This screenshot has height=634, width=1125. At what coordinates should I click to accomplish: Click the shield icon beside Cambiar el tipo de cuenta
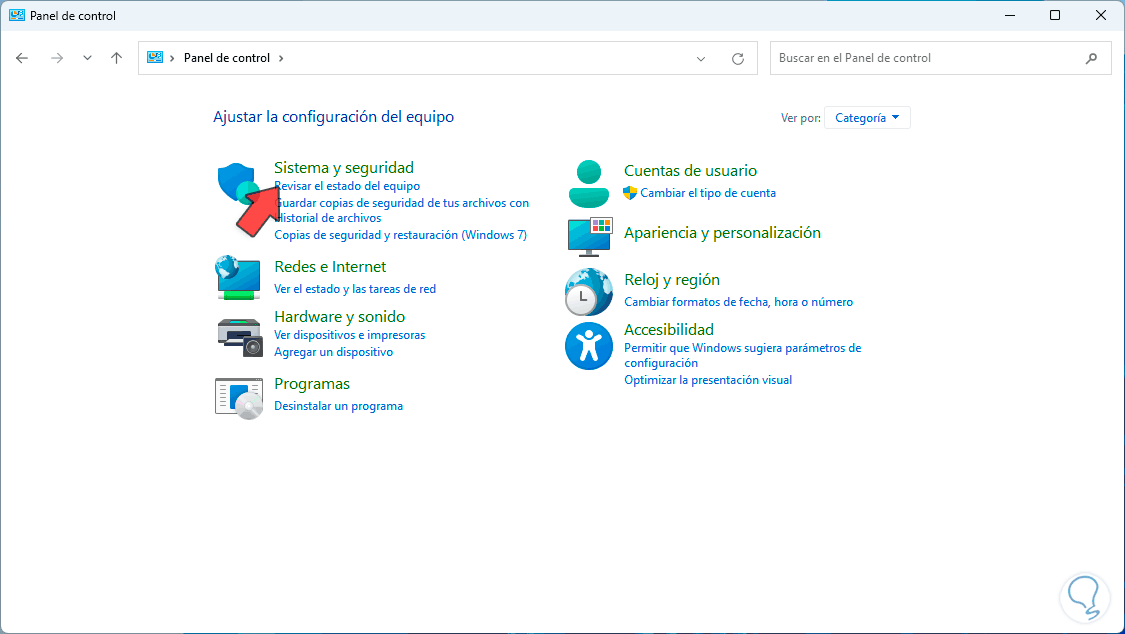[x=630, y=192]
